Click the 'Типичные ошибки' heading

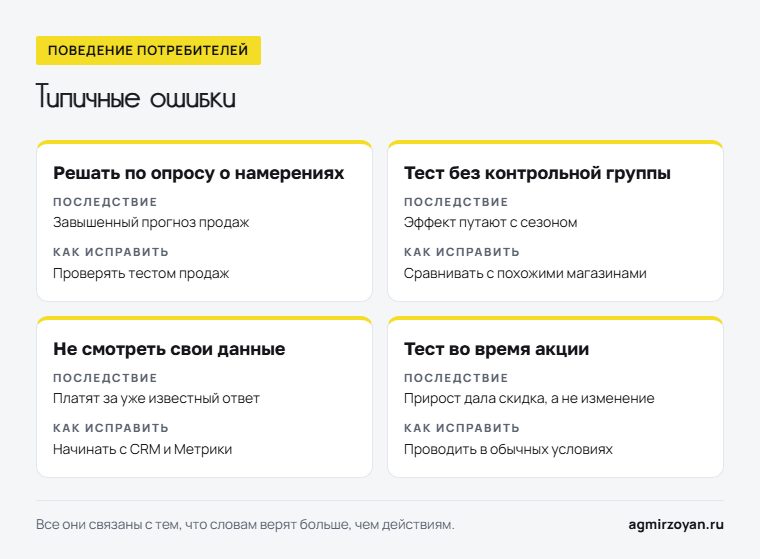[136, 96]
